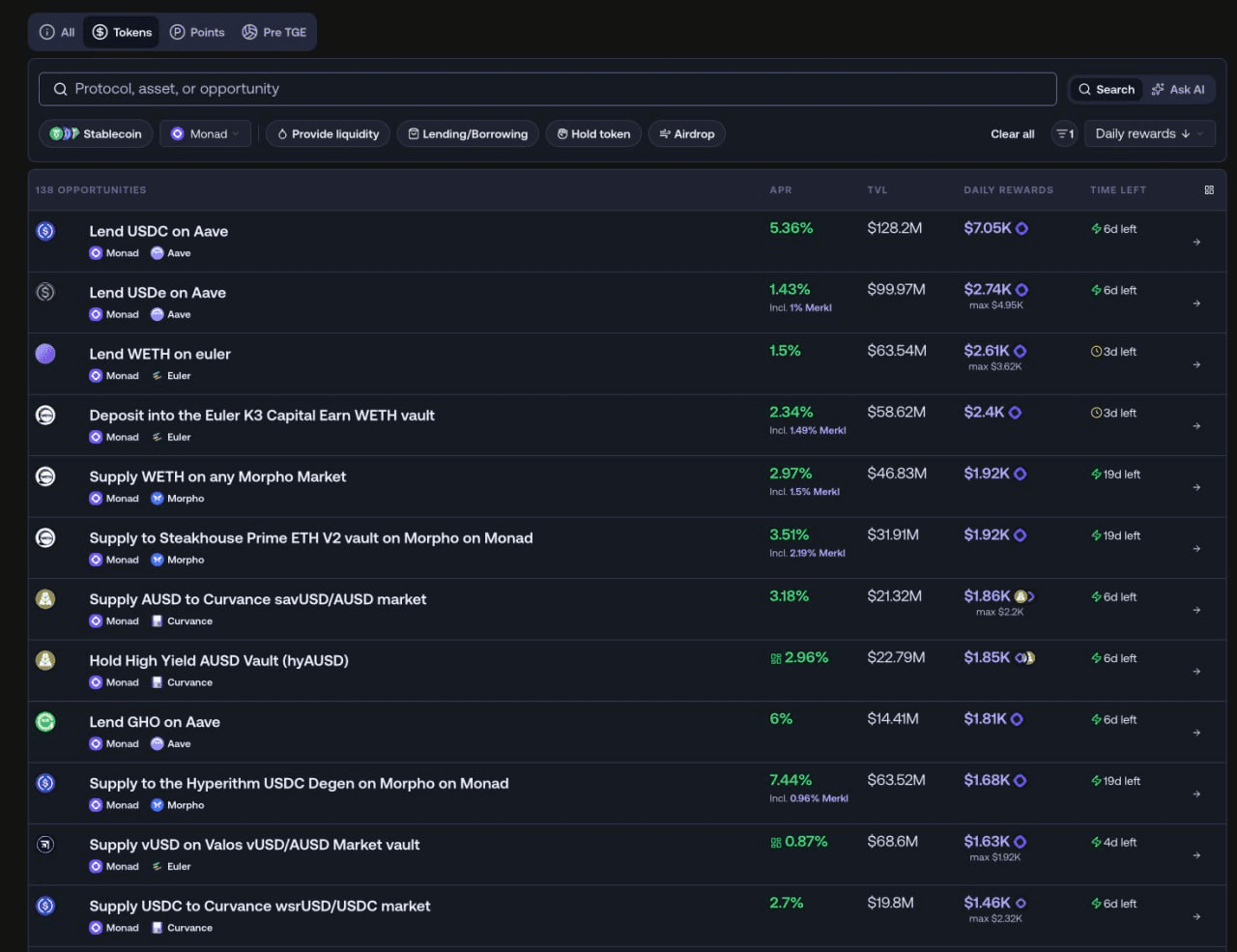Click the arrow icon on Valos vUSD/AUSD vault row
Viewport: 1237px width, 952px height.
point(1196,855)
